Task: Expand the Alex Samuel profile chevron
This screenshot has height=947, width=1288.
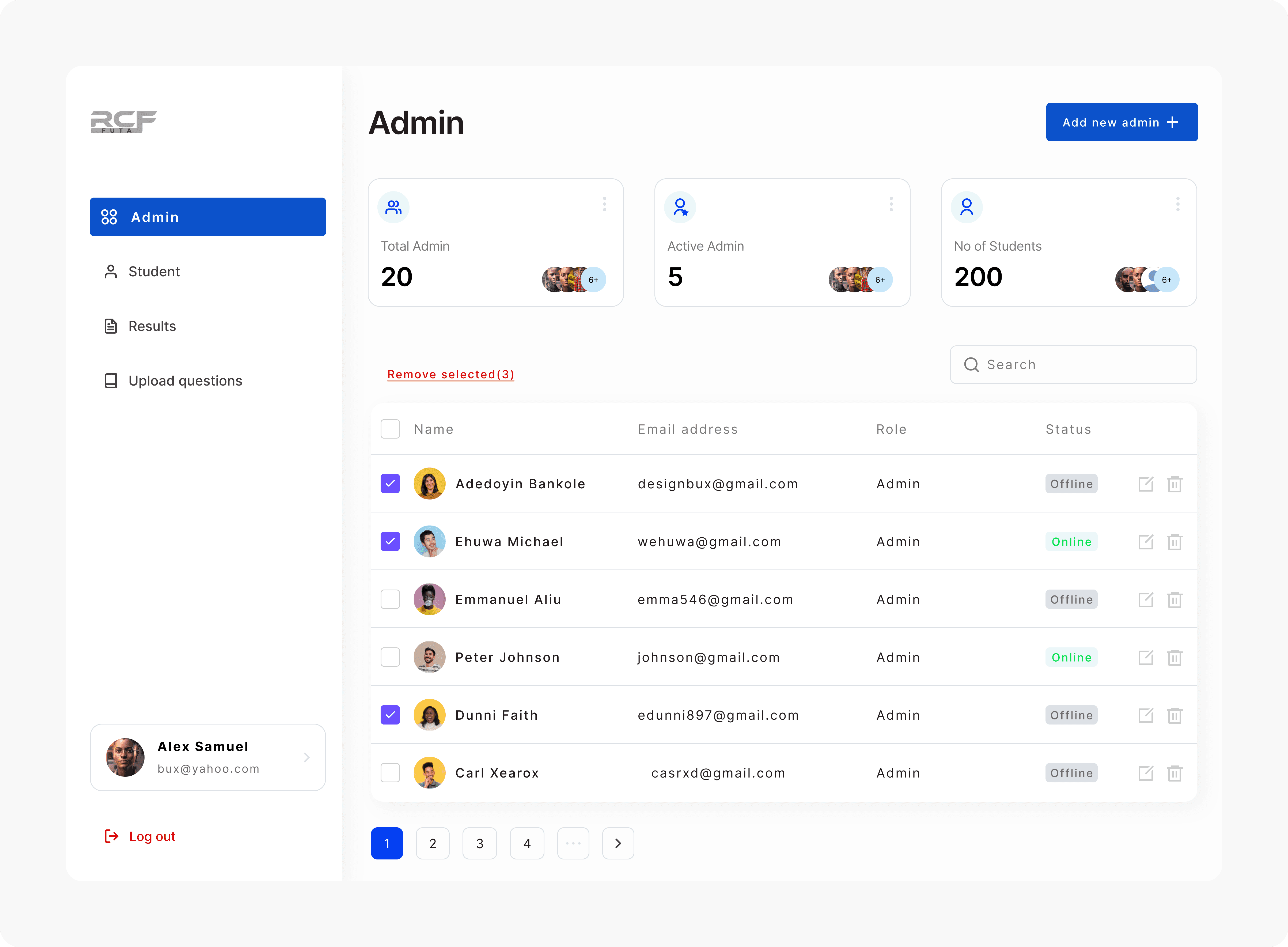Action: tap(306, 757)
